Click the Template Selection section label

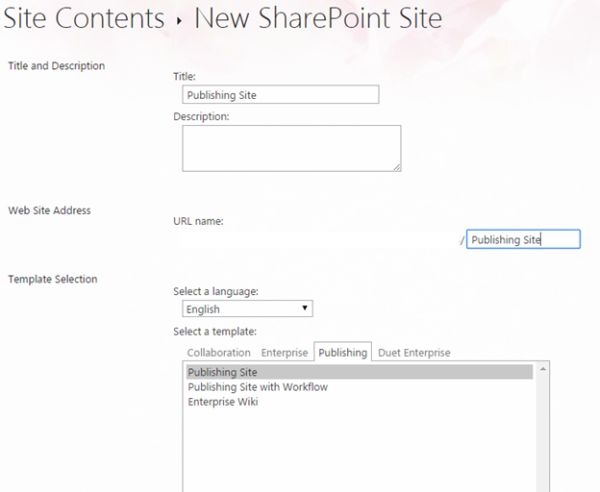53,279
